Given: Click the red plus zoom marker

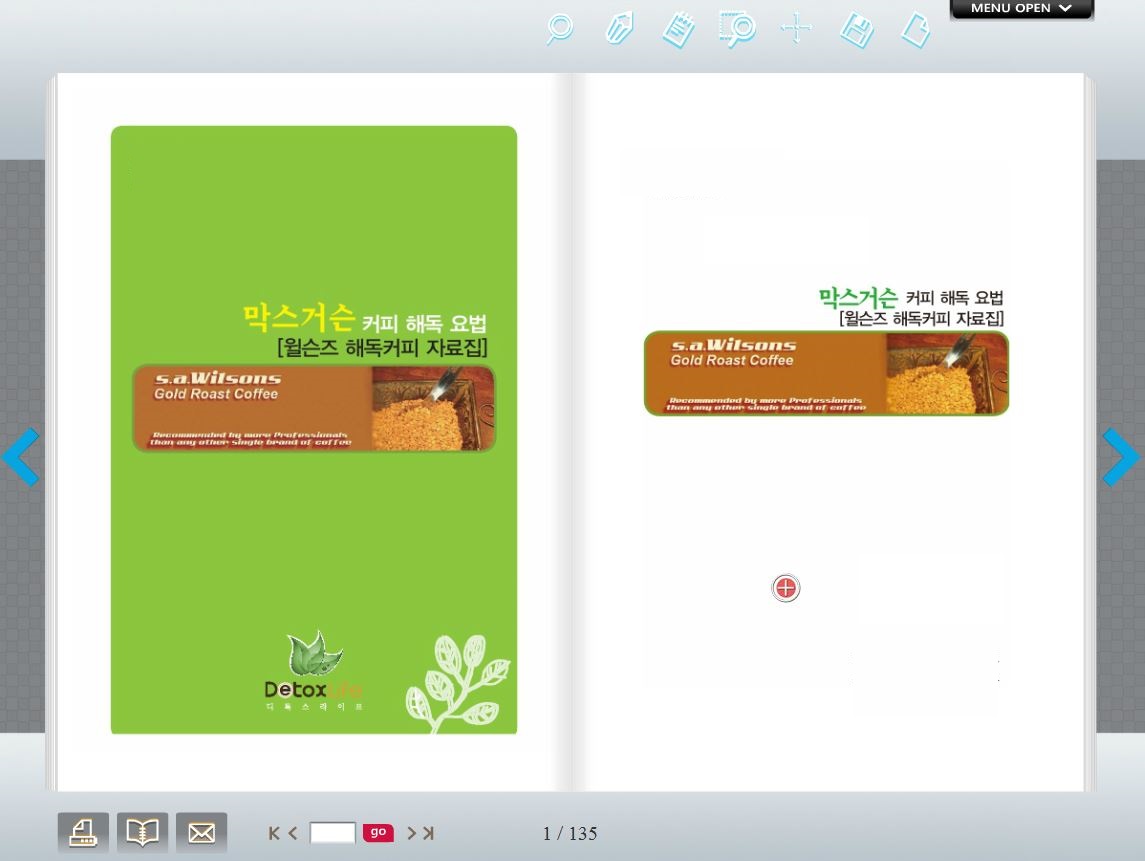Looking at the screenshot, I should [786, 588].
